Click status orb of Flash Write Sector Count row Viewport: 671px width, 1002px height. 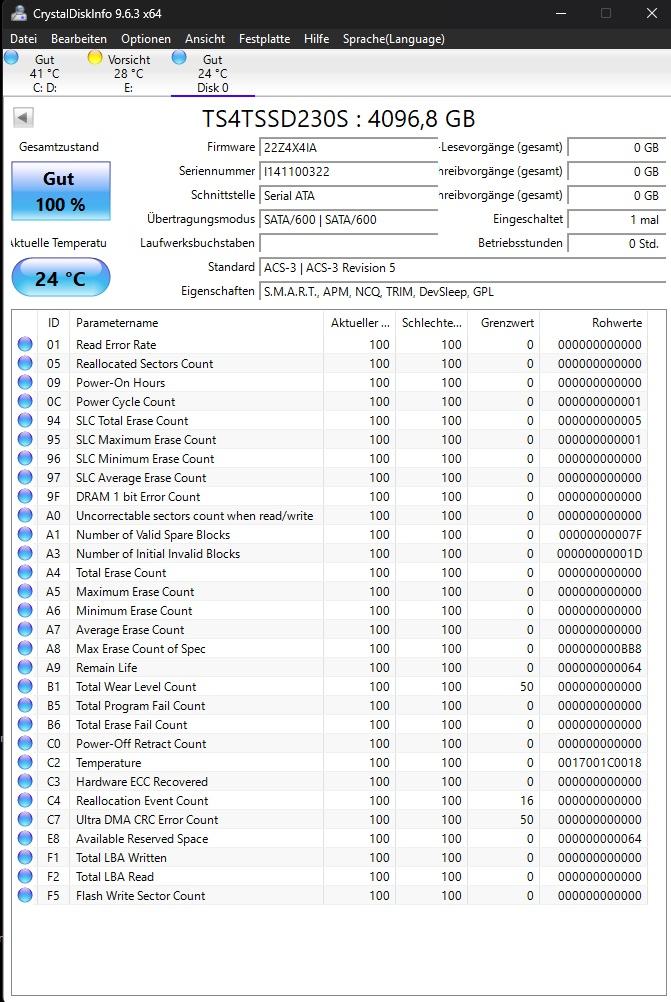pyautogui.click(x=25, y=895)
